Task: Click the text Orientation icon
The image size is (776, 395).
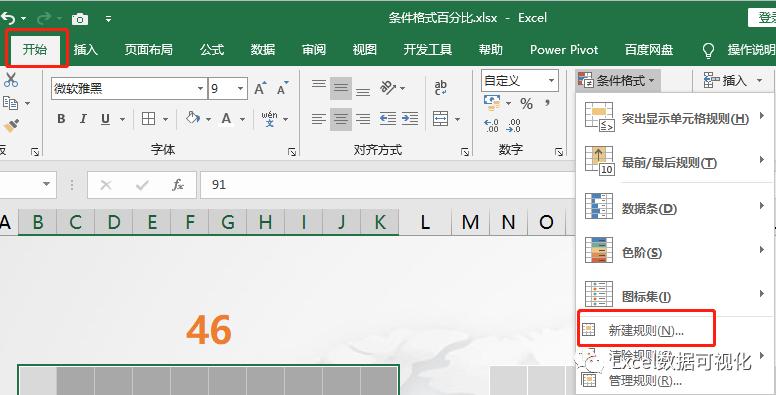Action: [388, 88]
